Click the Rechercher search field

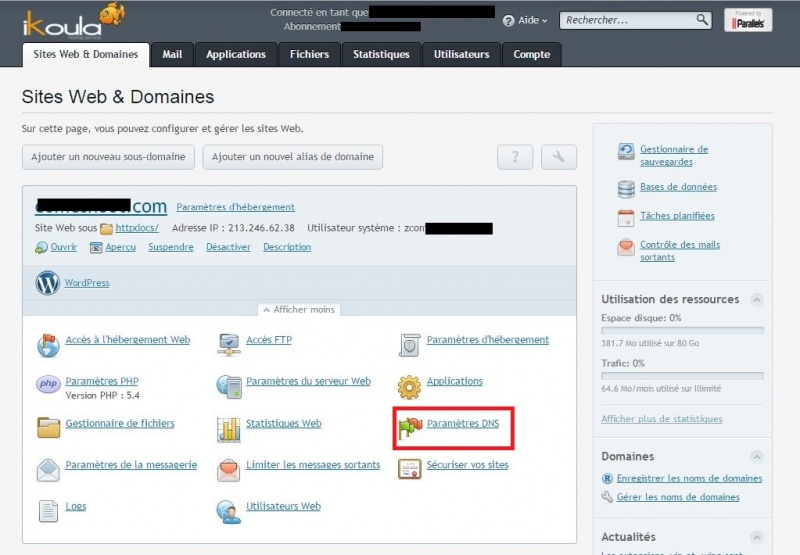point(628,20)
